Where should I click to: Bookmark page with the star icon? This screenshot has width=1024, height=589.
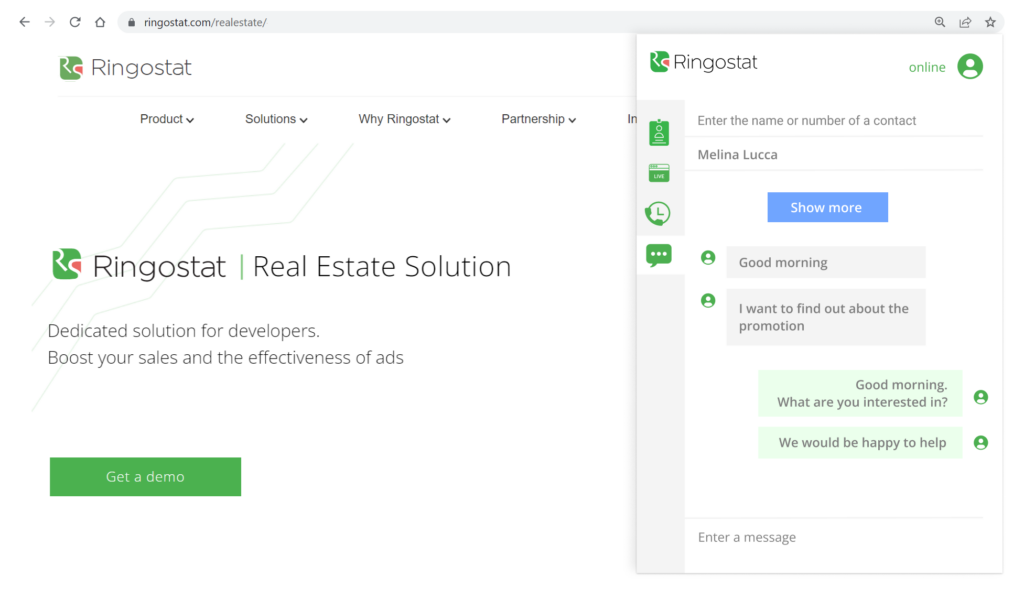click(990, 22)
